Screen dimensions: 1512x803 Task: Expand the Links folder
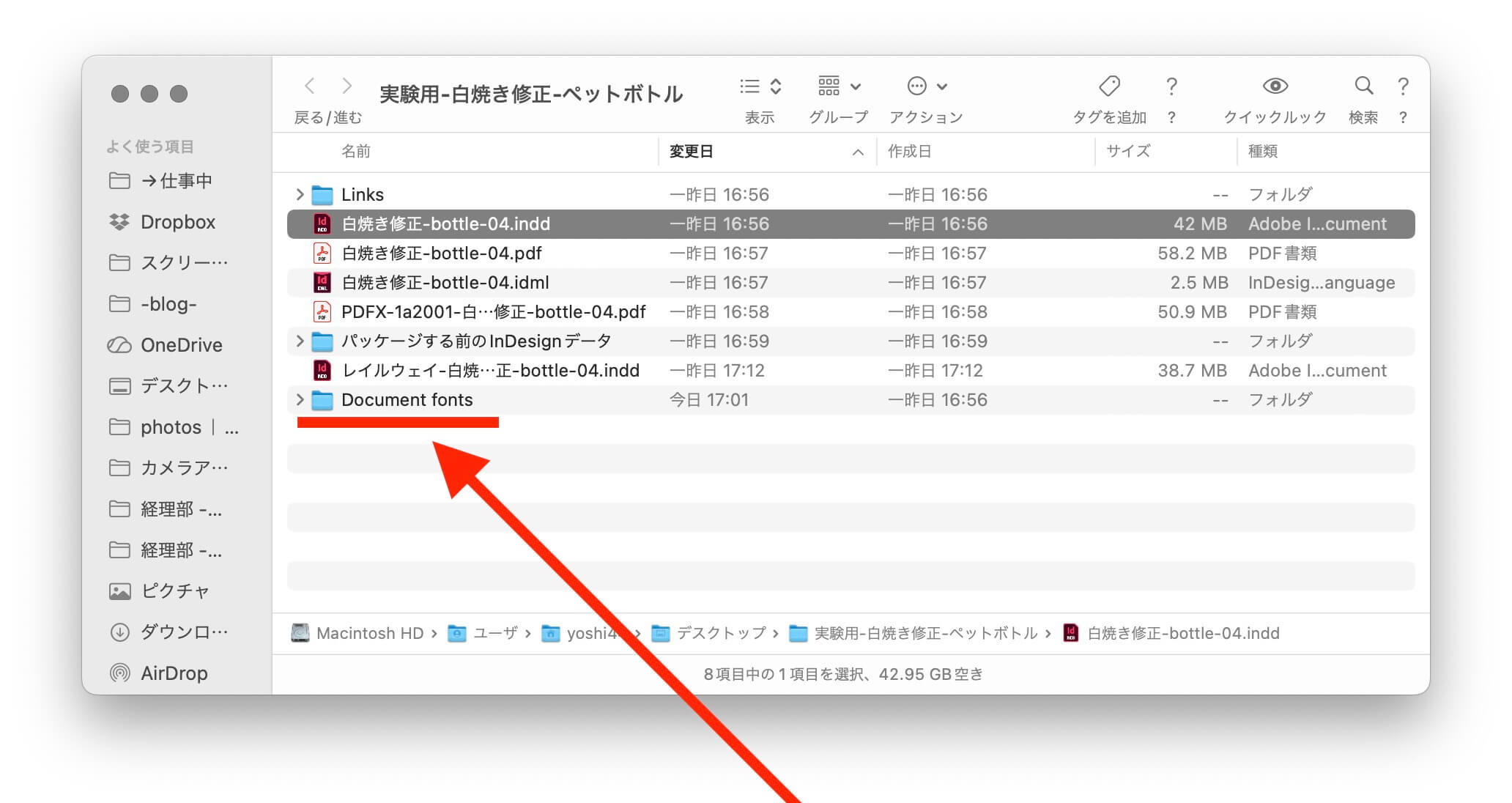tap(300, 194)
